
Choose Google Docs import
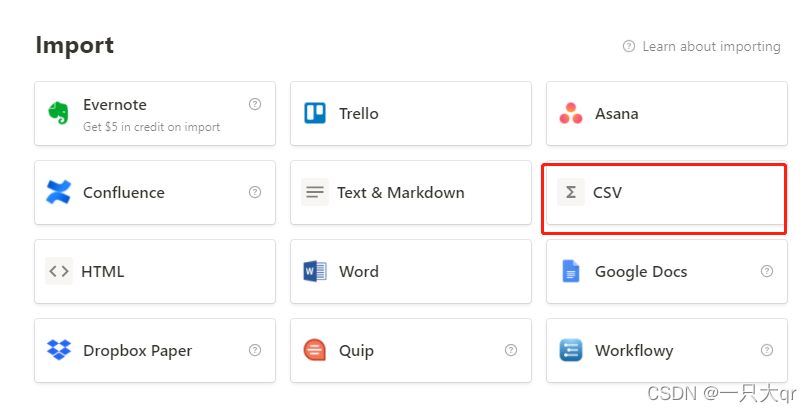[x=667, y=271]
